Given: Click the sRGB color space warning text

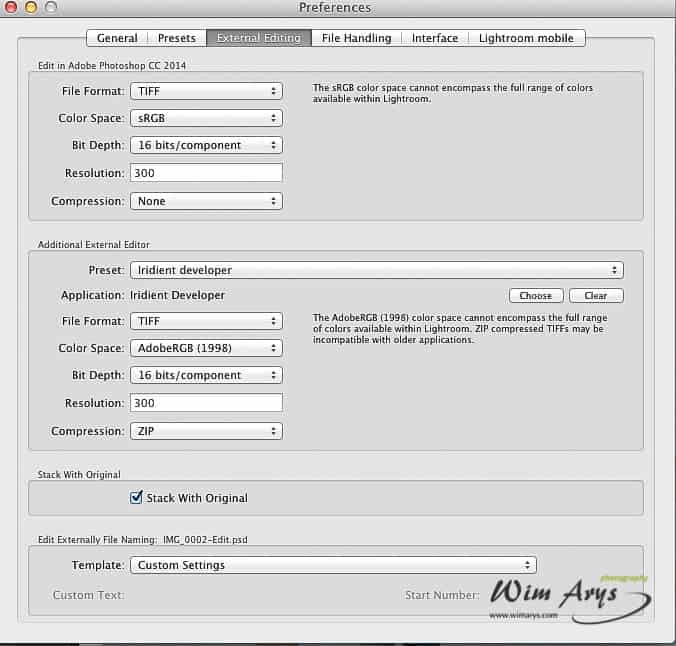Looking at the screenshot, I should (452, 93).
